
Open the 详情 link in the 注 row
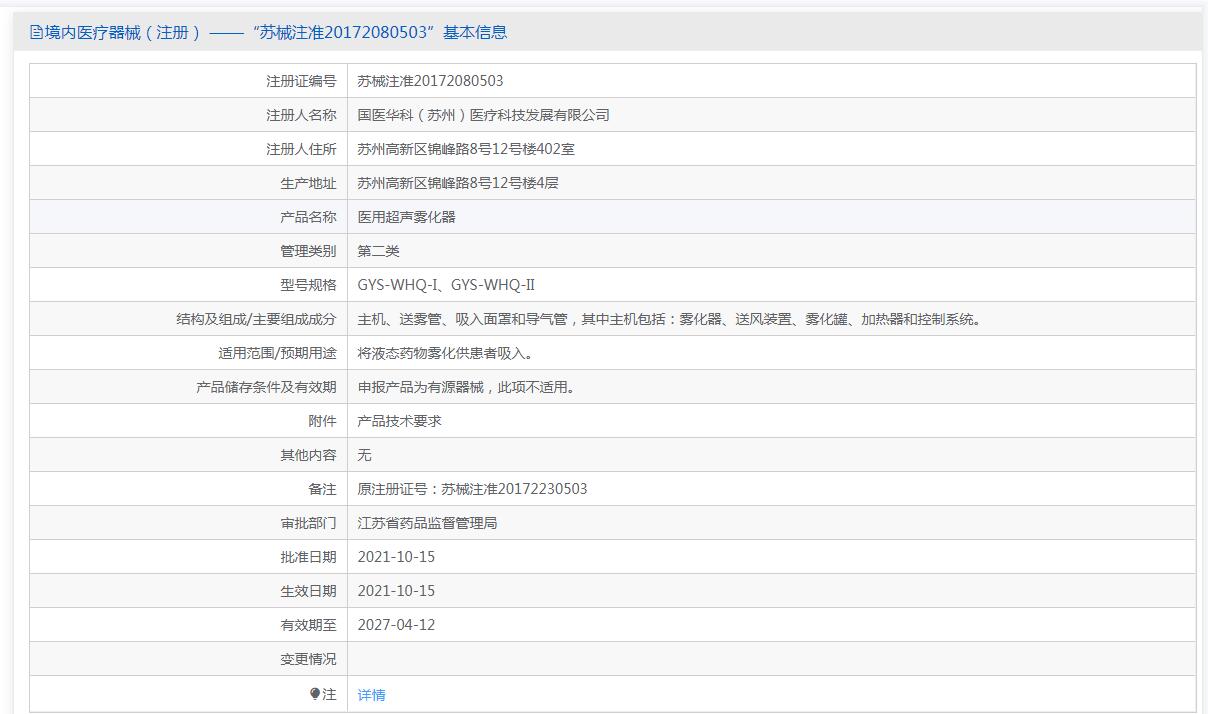pos(371,695)
